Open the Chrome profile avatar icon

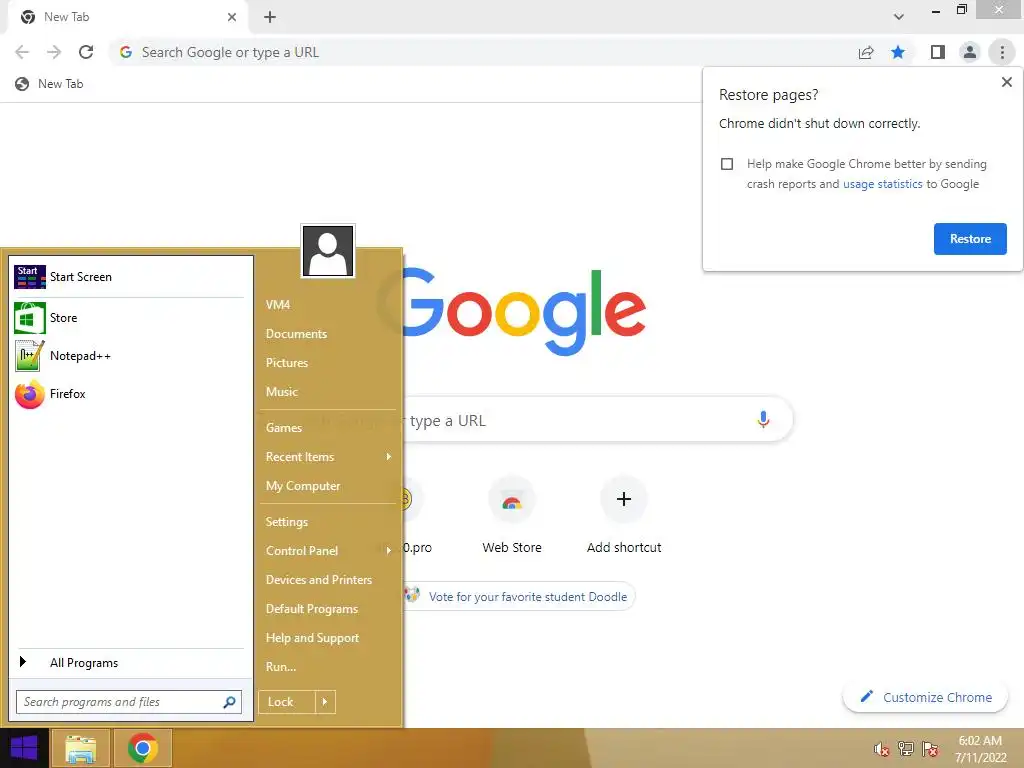click(970, 52)
